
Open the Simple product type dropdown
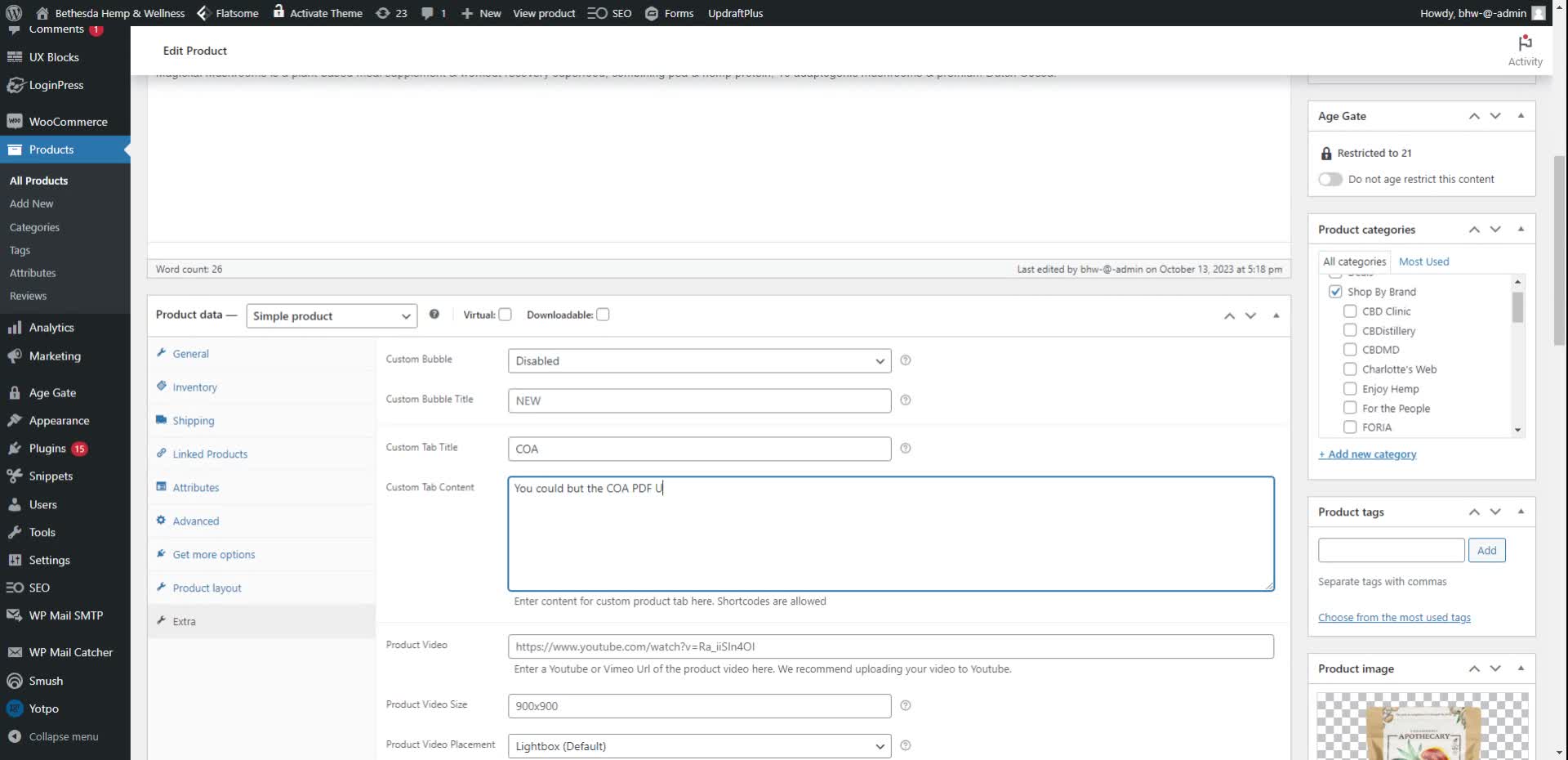tap(332, 316)
